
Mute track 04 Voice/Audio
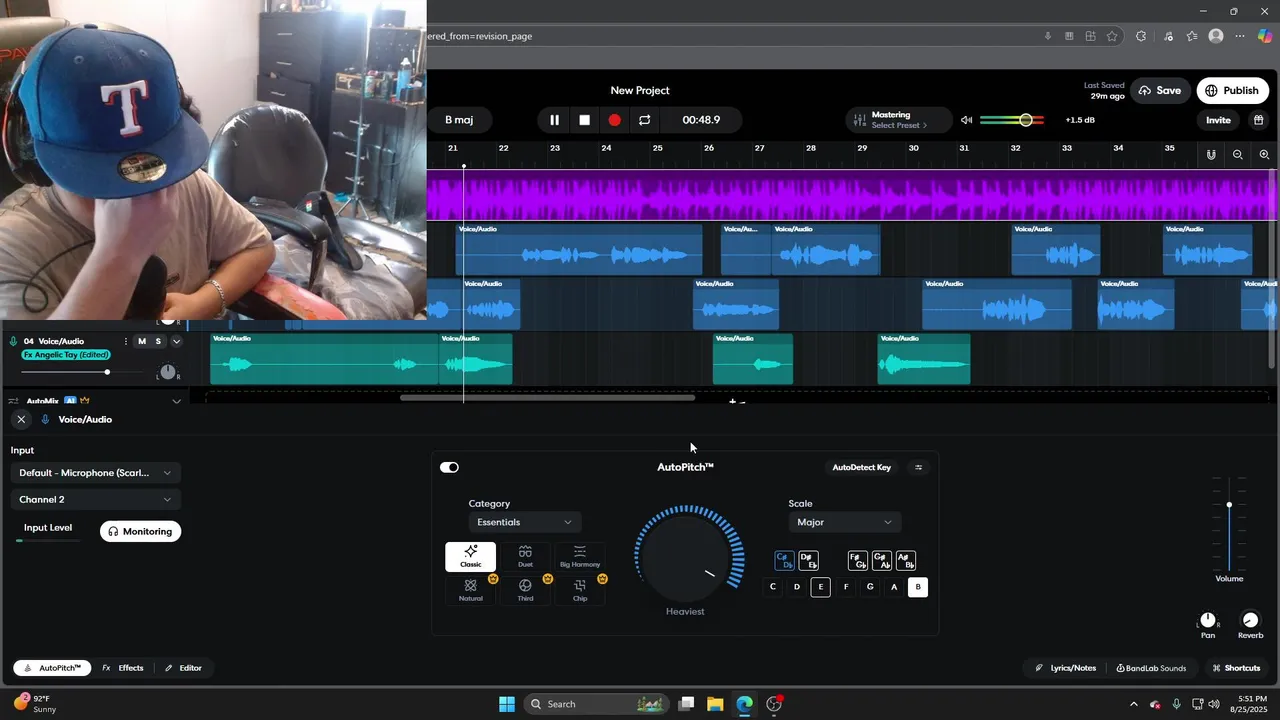(142, 341)
